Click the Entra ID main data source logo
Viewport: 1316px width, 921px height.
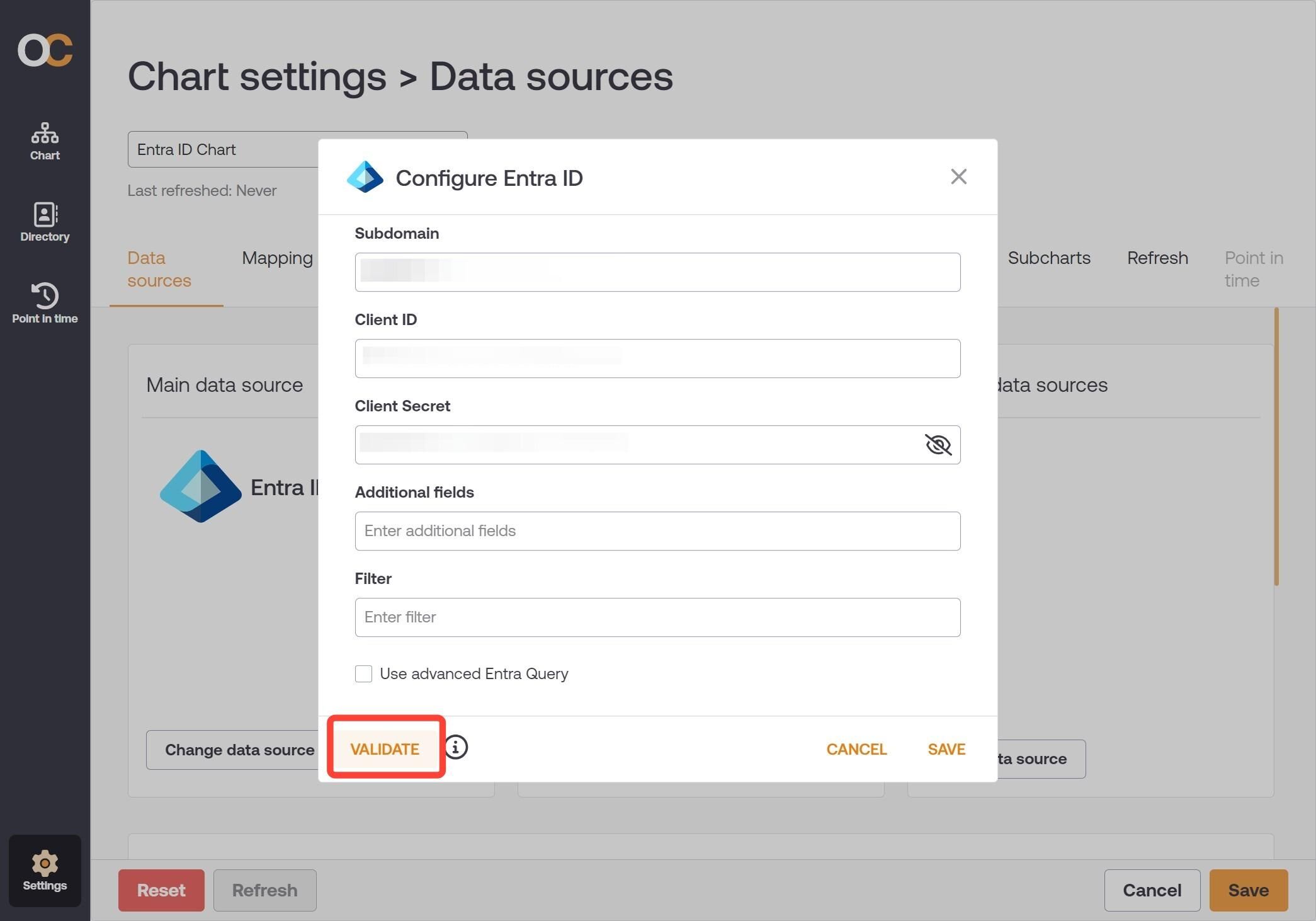[200, 486]
